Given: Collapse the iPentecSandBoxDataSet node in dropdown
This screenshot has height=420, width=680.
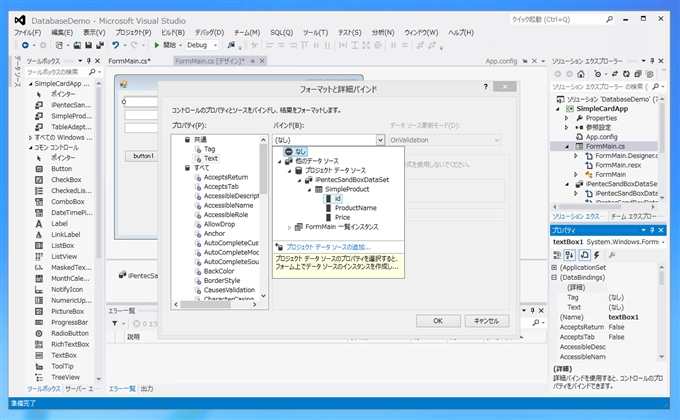Looking at the screenshot, I should click(x=299, y=180).
